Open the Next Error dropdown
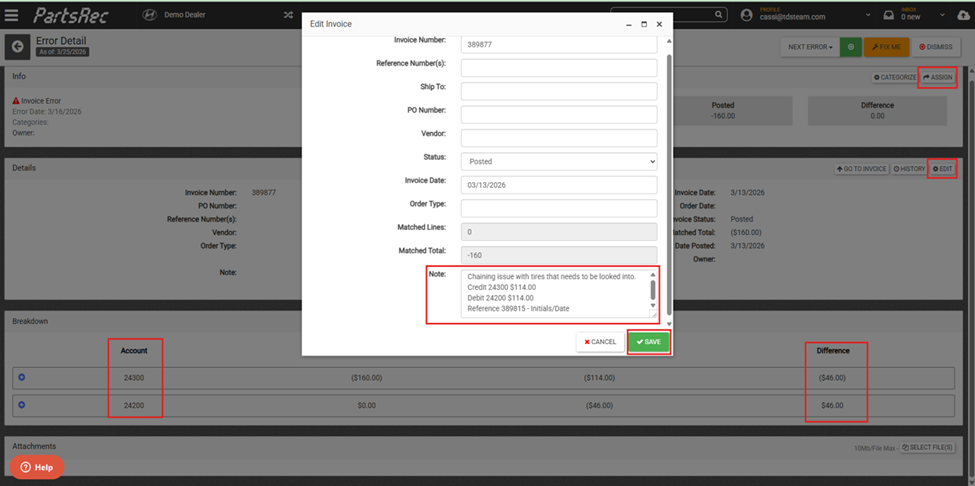The height and width of the screenshot is (486, 975). click(810, 47)
